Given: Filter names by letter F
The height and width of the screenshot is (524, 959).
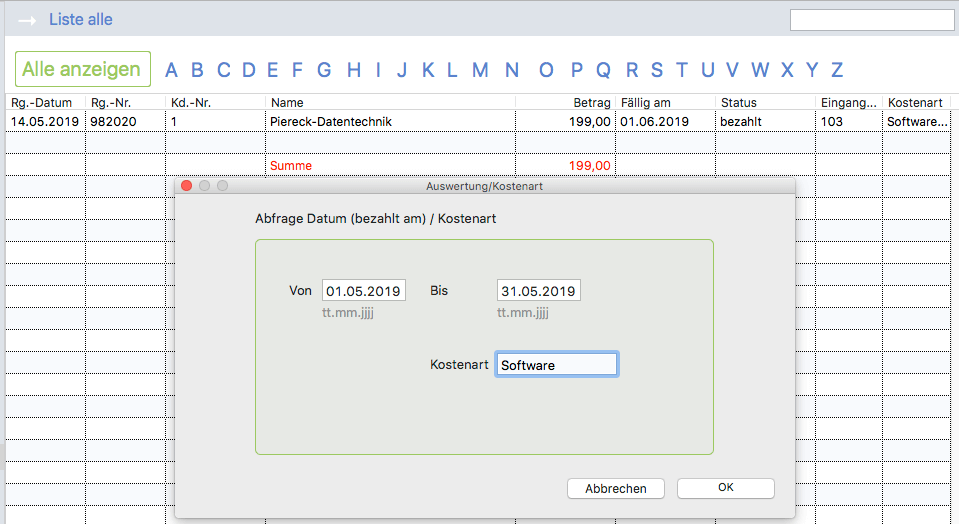Looking at the screenshot, I should pyautogui.click(x=297, y=70).
